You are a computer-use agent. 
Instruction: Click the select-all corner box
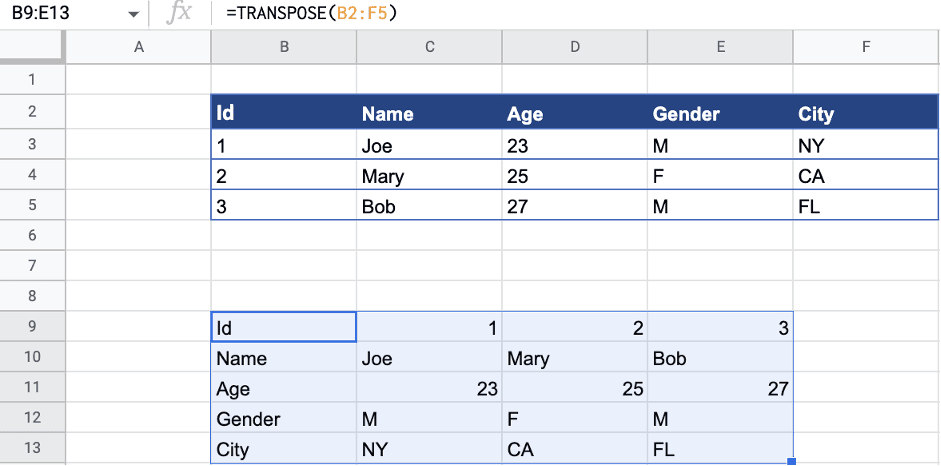click(32, 47)
